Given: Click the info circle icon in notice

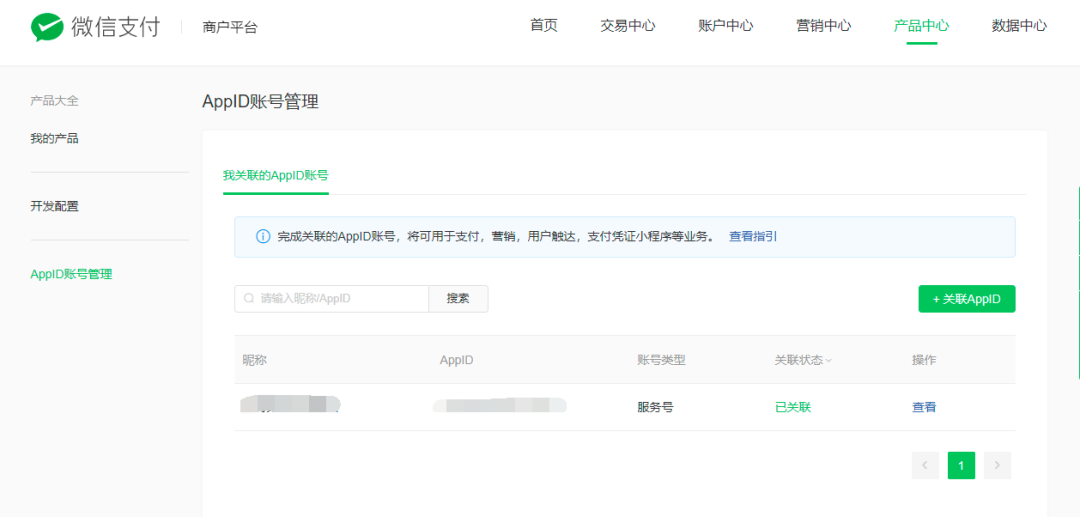Looking at the screenshot, I should (263, 237).
